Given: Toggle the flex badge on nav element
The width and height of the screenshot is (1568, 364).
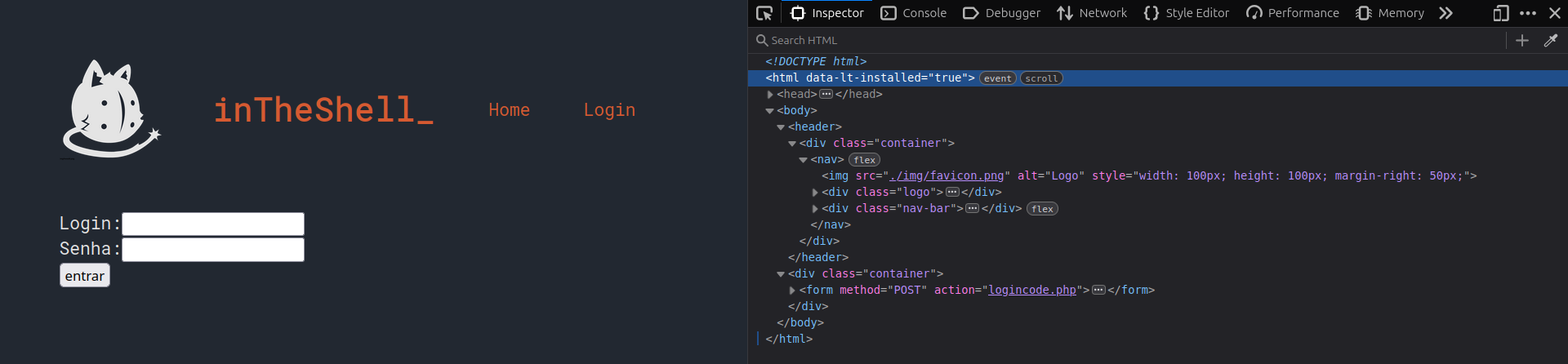Looking at the screenshot, I should click(864, 160).
